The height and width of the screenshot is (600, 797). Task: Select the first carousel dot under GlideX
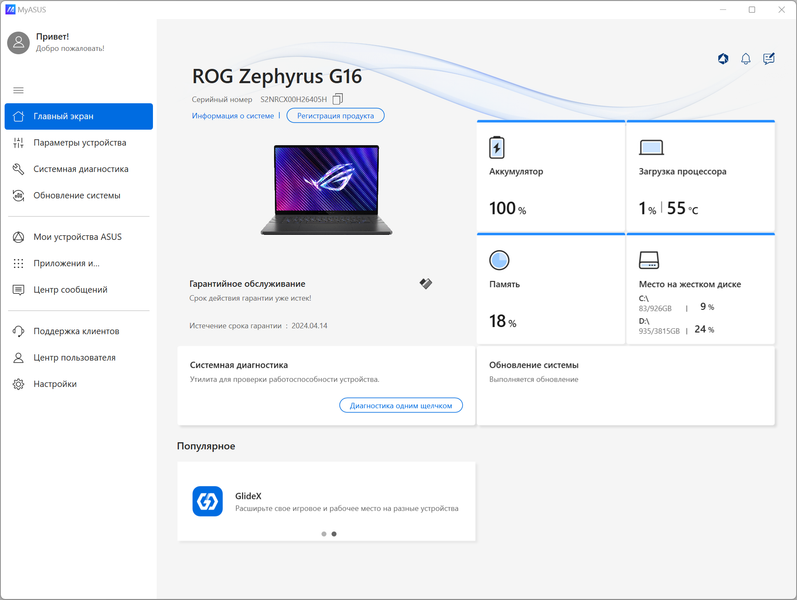[324, 534]
